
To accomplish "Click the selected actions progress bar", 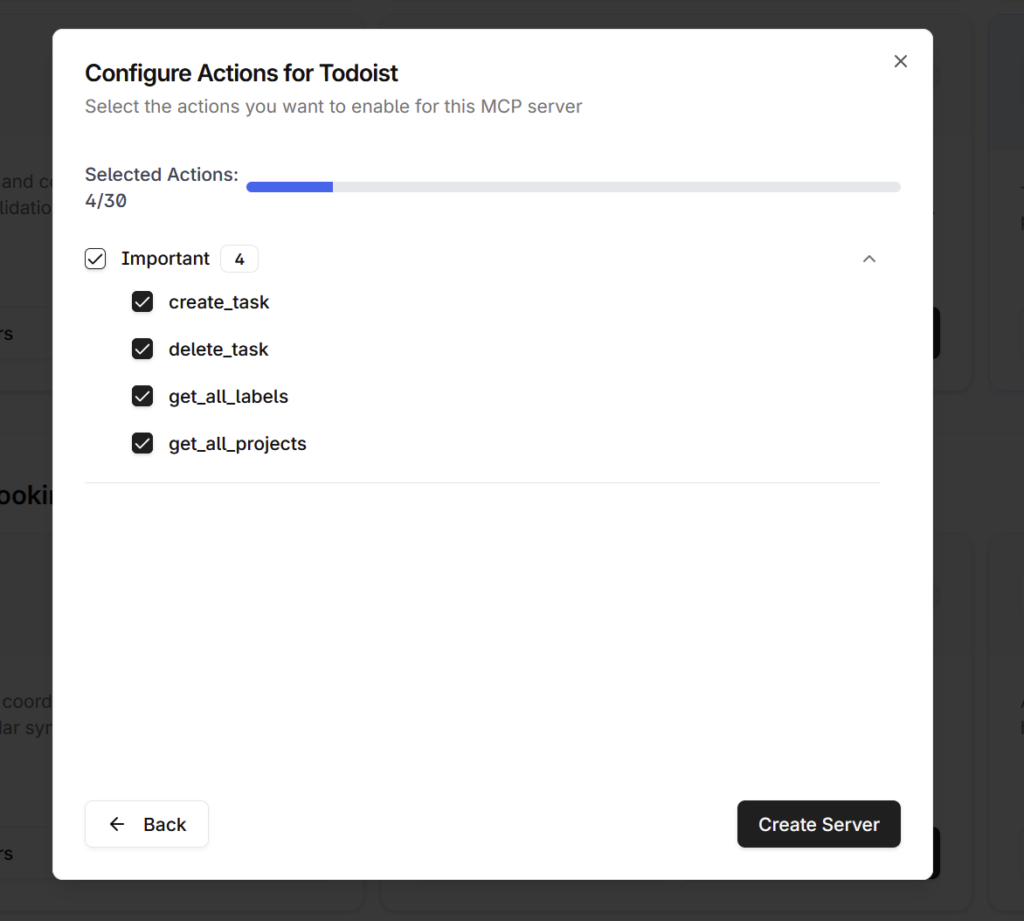I will pyautogui.click(x=573, y=187).
